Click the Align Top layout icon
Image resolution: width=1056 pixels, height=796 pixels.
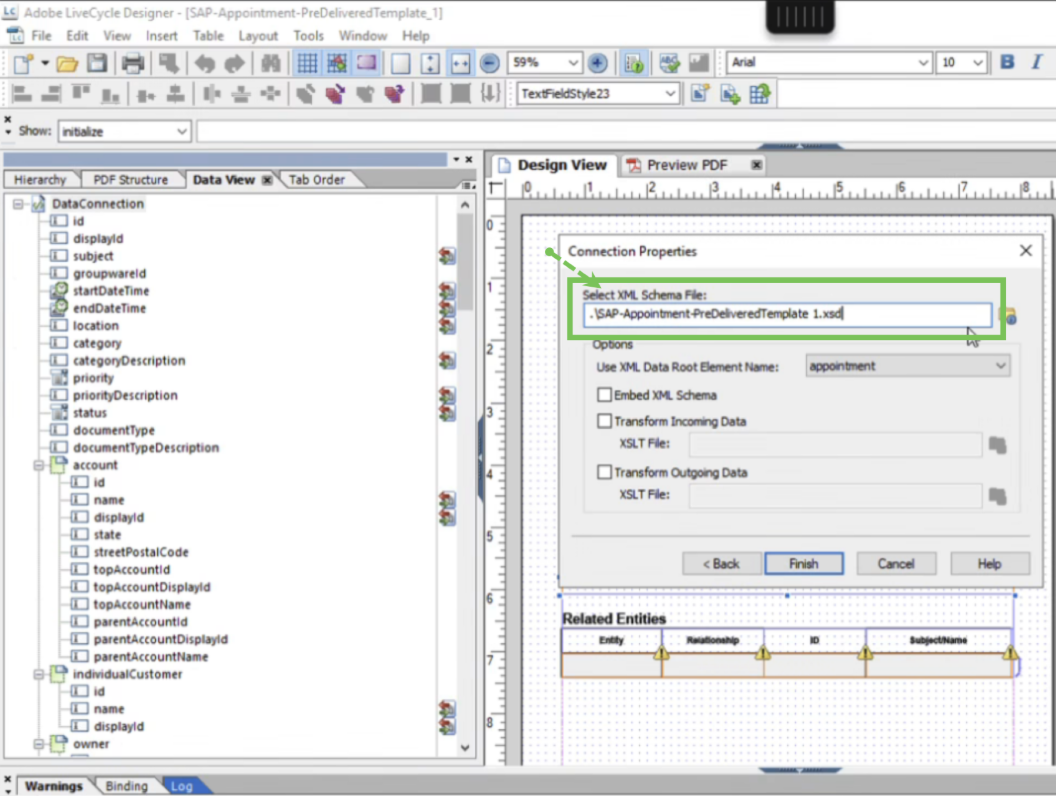click(81, 94)
